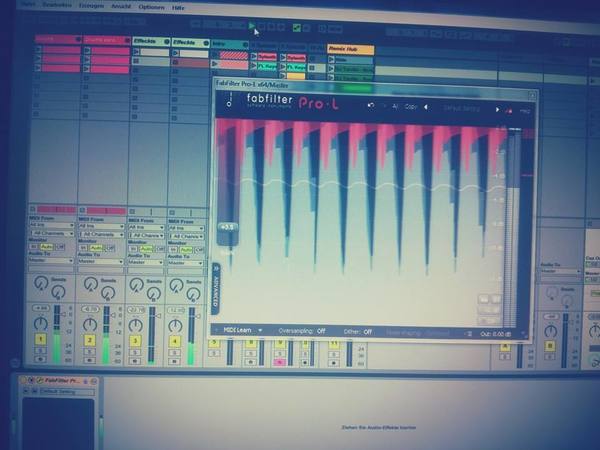Screen dimensions: 600x450
Task: Open the Optionen menu
Action: (151, 7)
